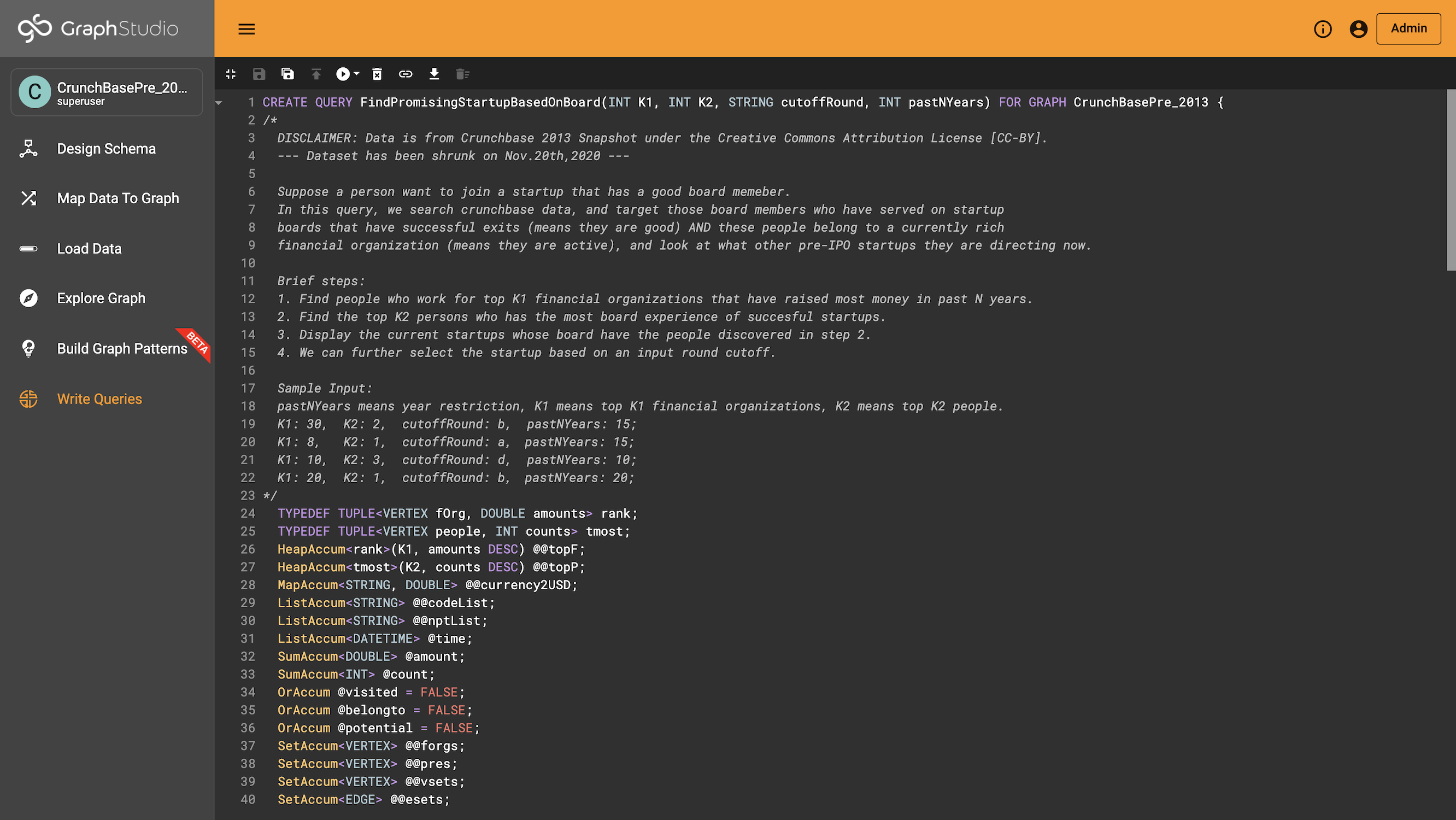Show query REST endpoint link icon

tap(405, 74)
